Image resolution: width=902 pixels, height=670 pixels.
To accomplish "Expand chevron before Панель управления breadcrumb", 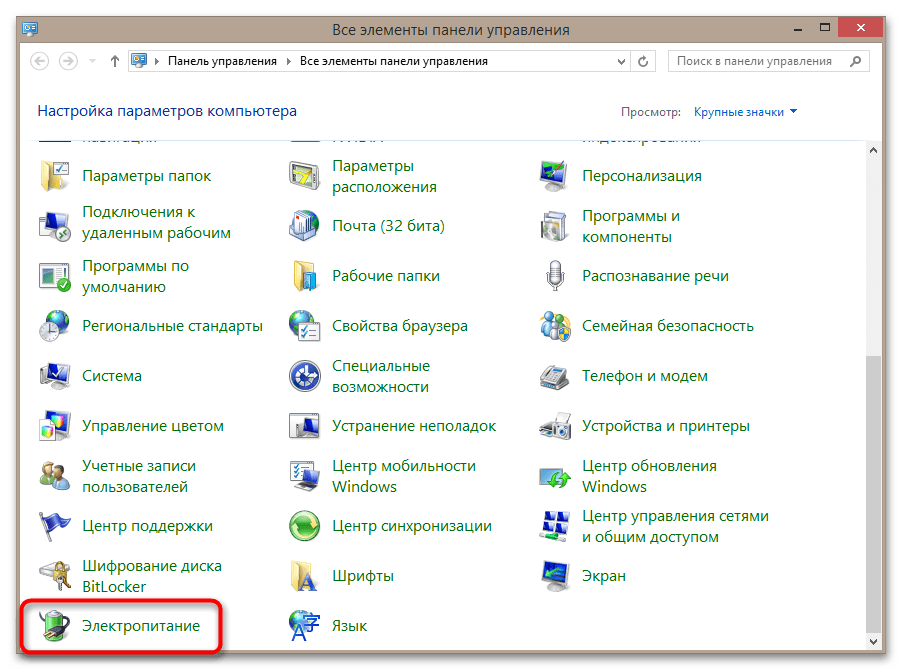I will click(156, 61).
